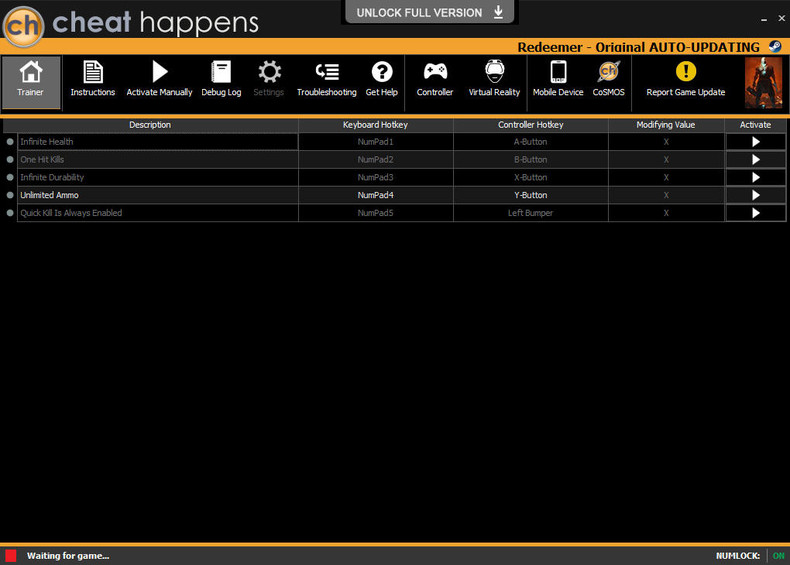Activate the Infinite Health cheat
The height and width of the screenshot is (565, 790).
coord(755,142)
